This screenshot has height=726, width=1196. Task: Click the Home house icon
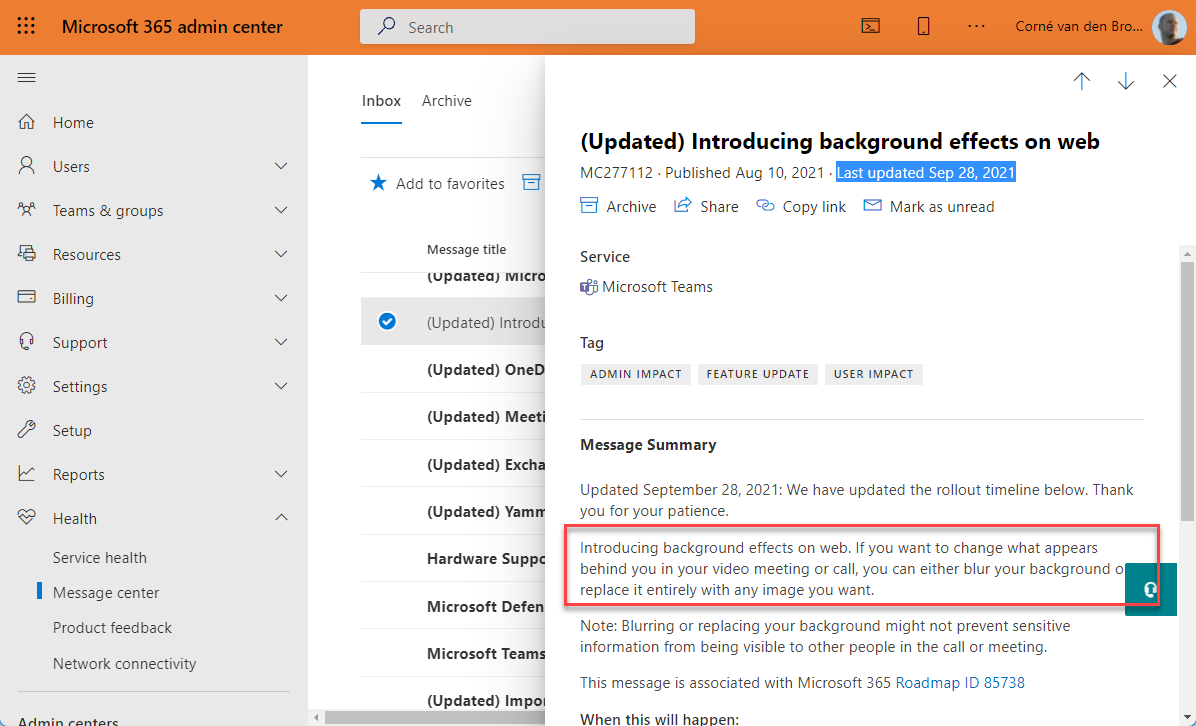click(x=27, y=122)
